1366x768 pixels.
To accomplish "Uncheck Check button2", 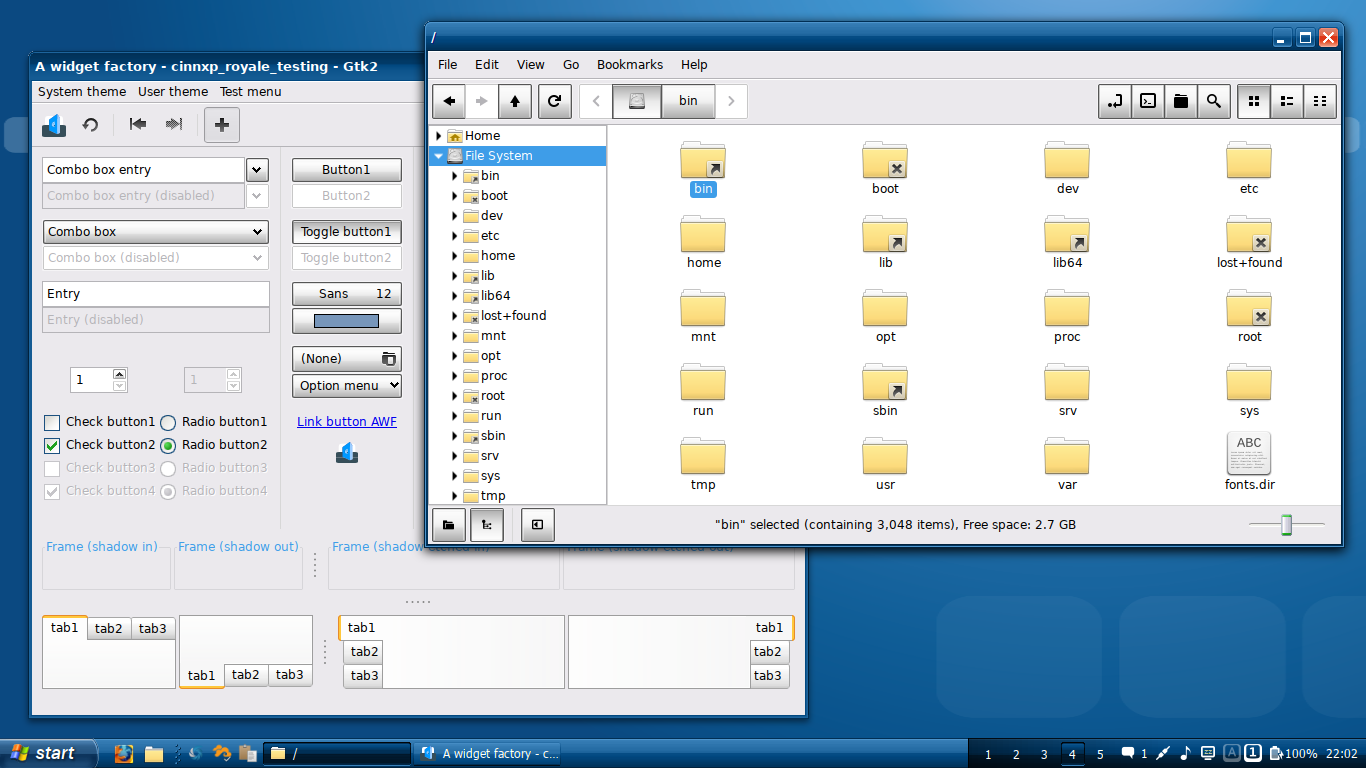I will (x=53, y=445).
